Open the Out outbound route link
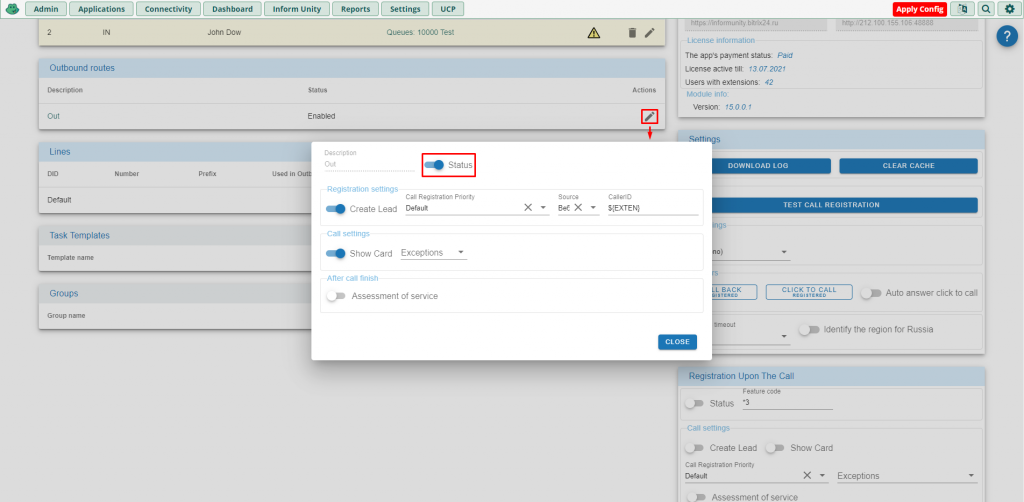This screenshot has height=502, width=1024. (54, 116)
